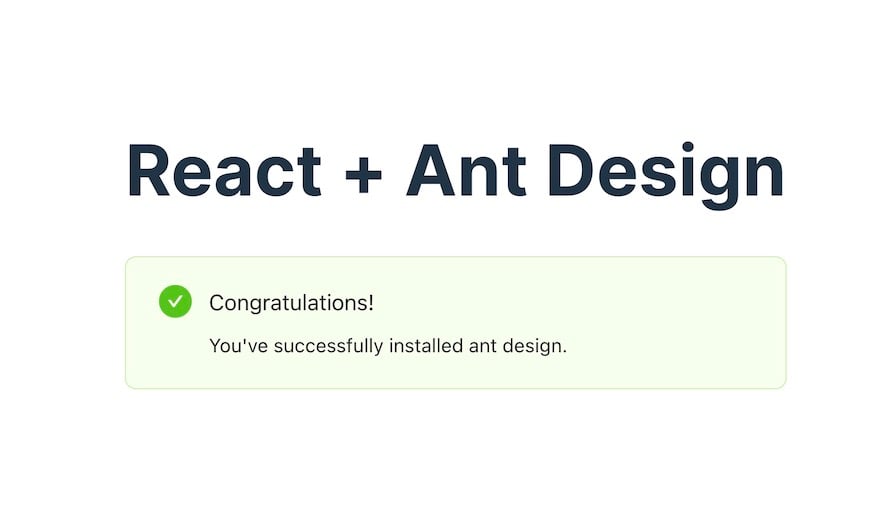Viewport: 895px width, 506px height.
Task: Click the word Design in the heading
Action: pyautogui.click(x=666, y=175)
